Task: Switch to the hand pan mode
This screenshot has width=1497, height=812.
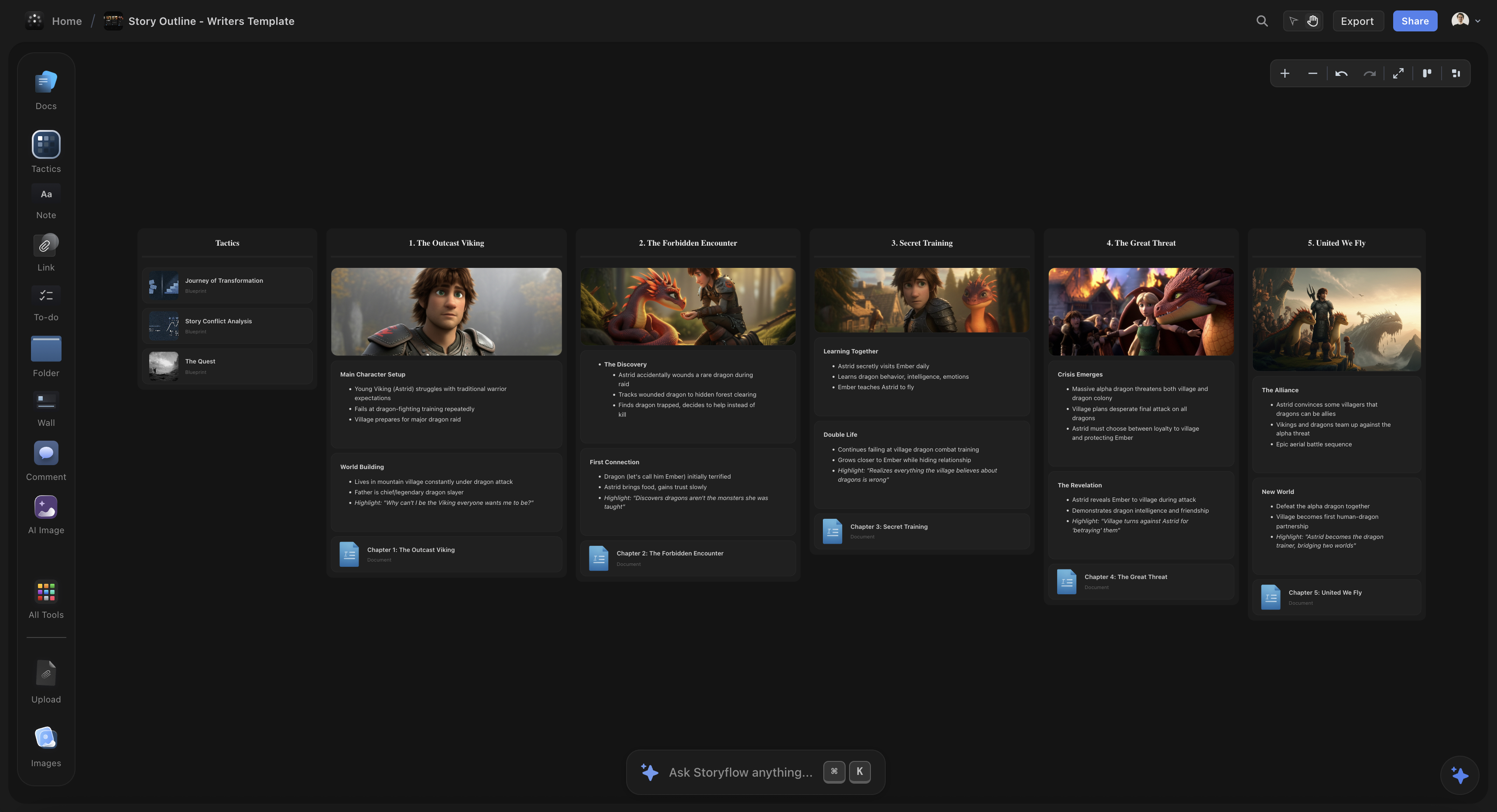Action: pos(1313,21)
